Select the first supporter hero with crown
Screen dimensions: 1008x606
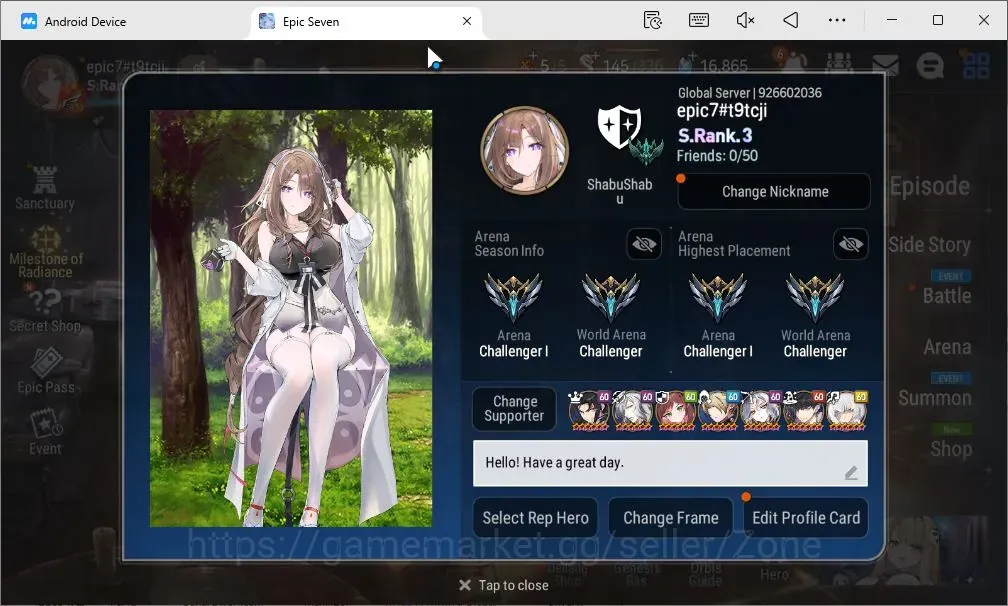589,411
